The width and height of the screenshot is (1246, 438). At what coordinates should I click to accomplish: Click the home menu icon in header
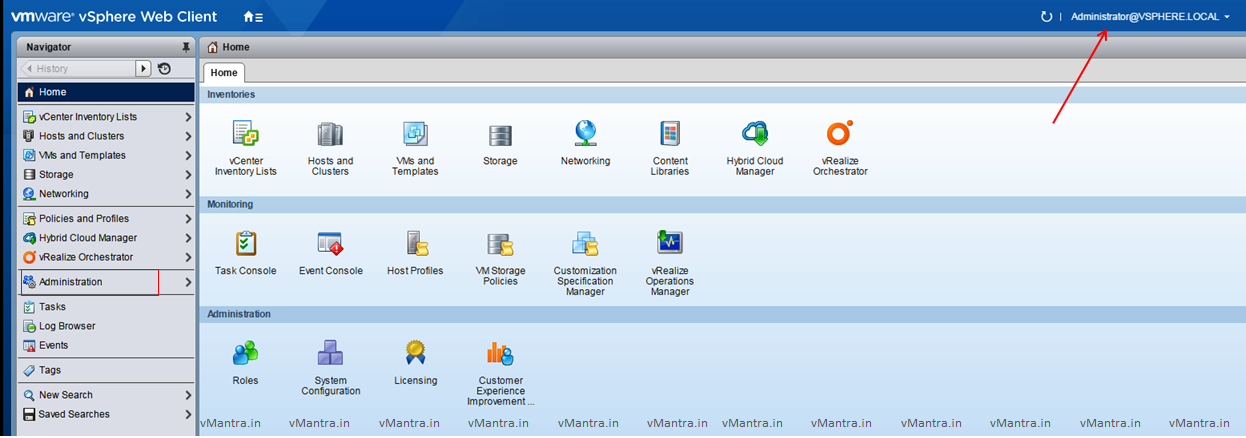pos(253,17)
